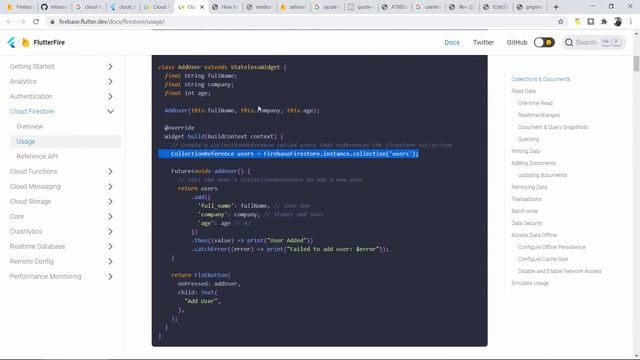Viewport: 640px width, 360px height.
Task: Select the Usage sidebar item
Action: click(x=65, y=142)
